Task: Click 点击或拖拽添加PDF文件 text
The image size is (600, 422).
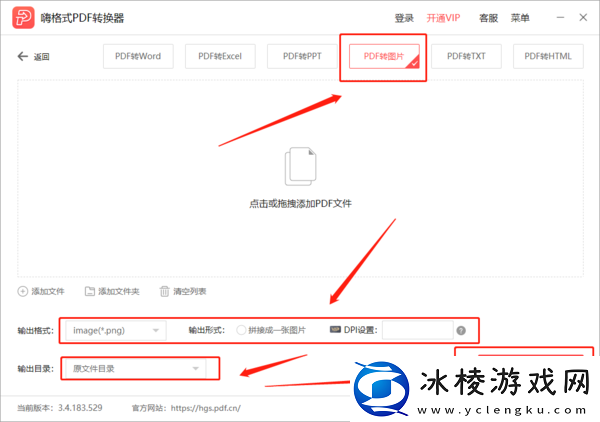Action: (x=300, y=204)
